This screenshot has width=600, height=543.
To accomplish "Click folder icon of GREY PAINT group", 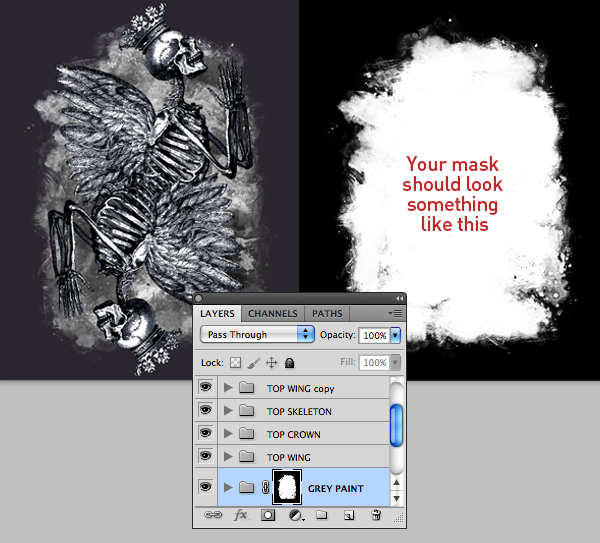I will tap(246, 487).
